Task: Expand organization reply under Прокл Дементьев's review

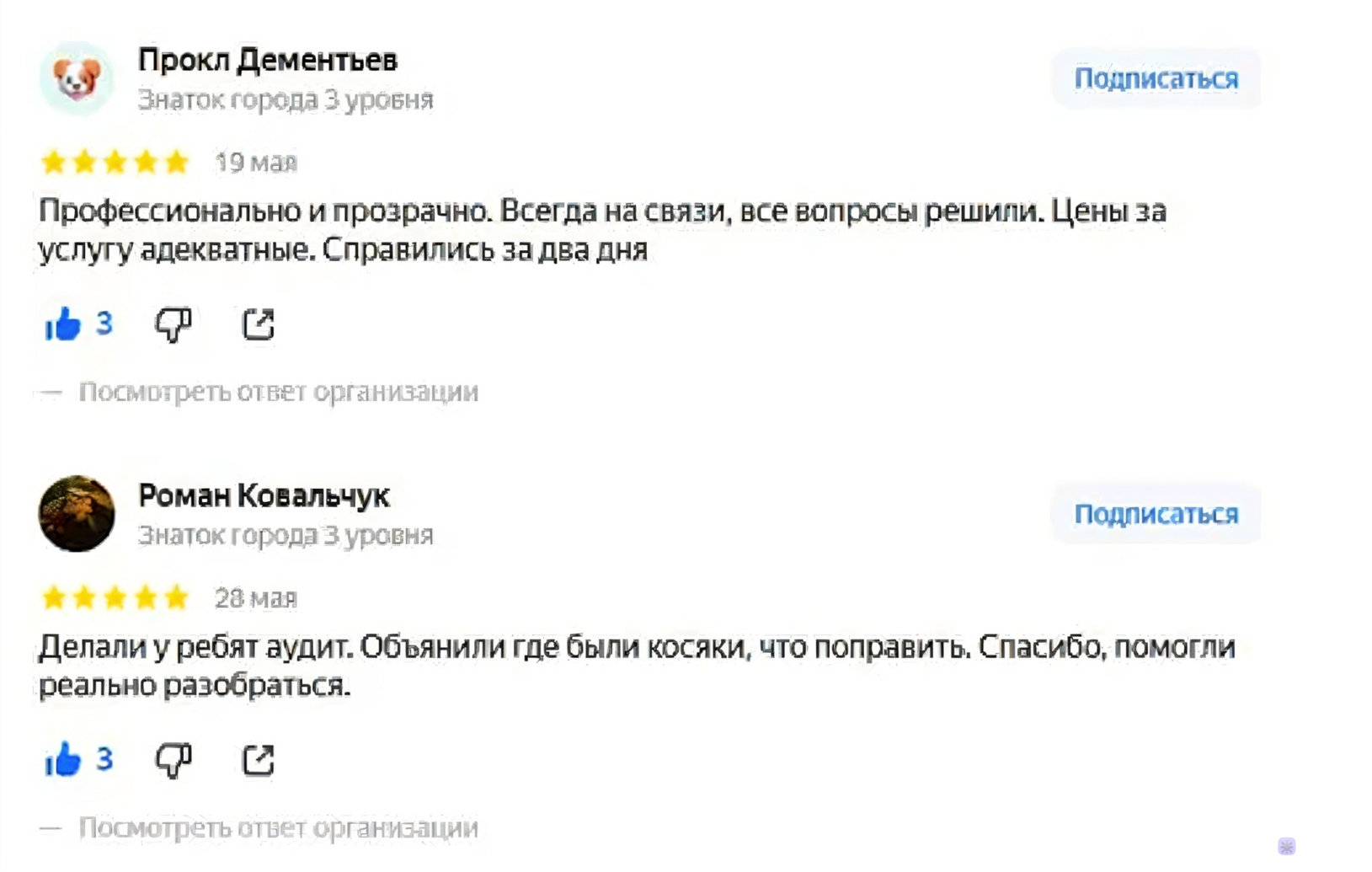Action: 278,392
